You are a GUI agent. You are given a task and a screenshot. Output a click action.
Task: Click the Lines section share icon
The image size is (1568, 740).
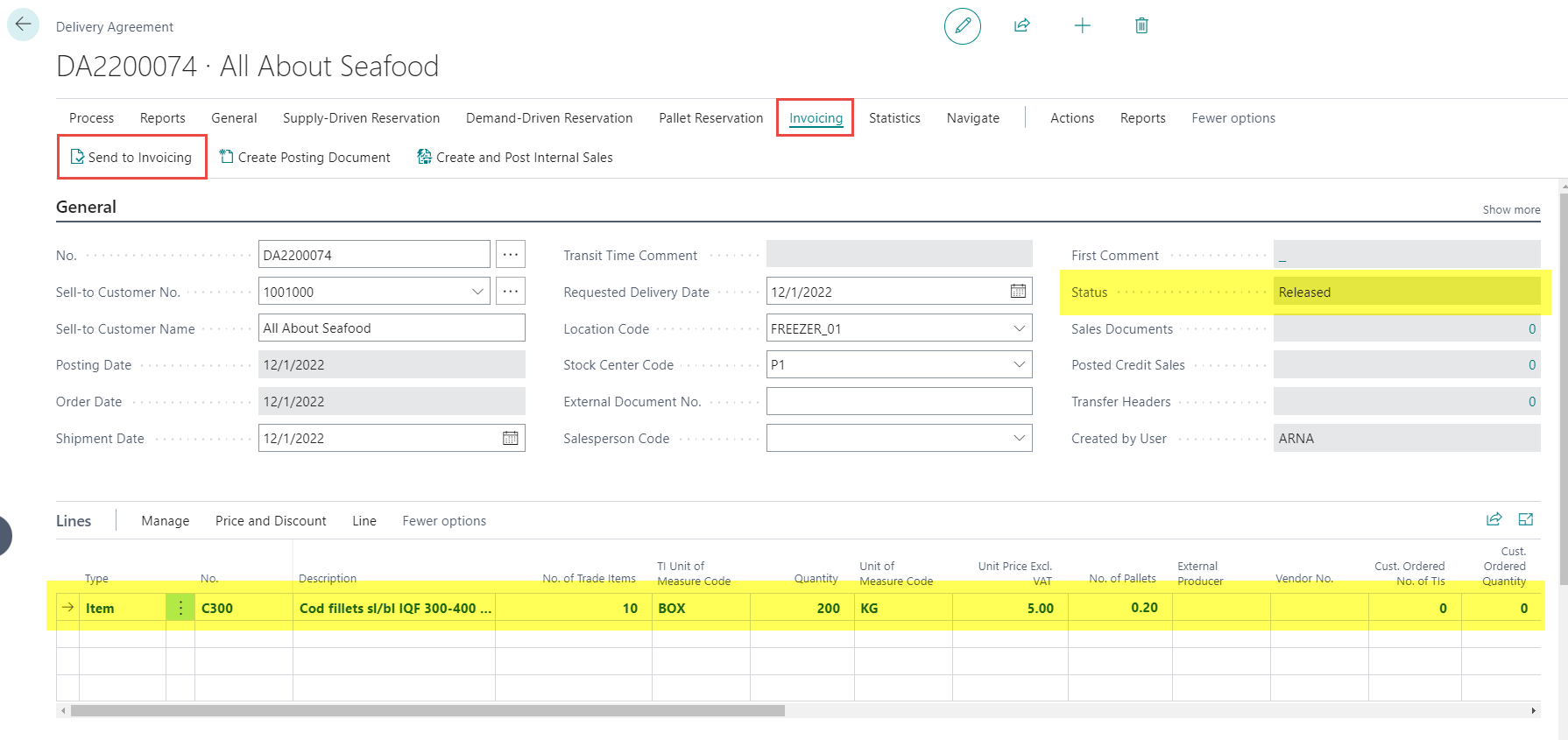(1494, 519)
